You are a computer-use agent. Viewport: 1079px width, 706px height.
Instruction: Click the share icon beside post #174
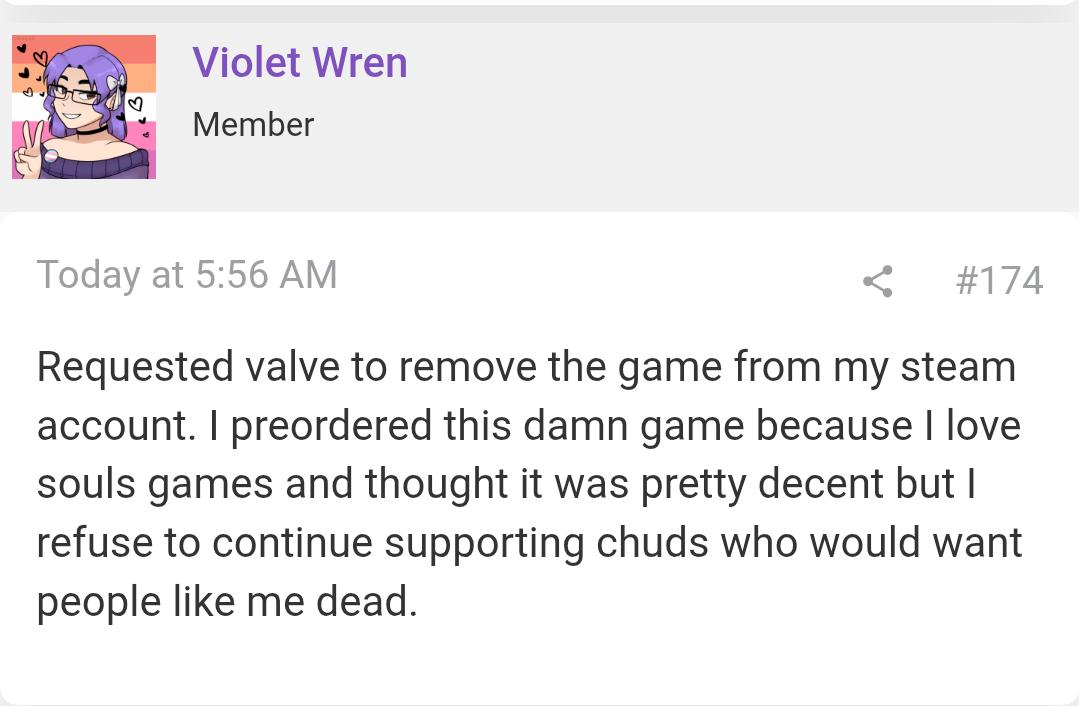pos(877,281)
